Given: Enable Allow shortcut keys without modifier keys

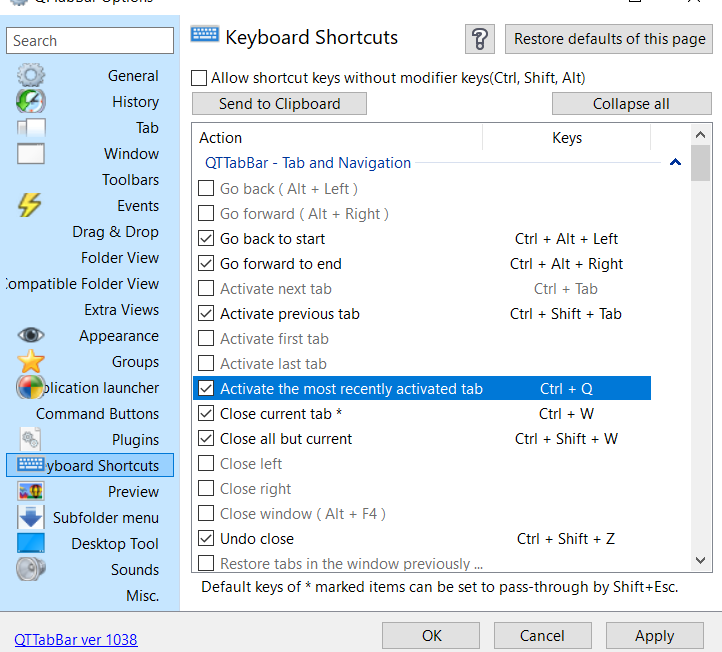Looking at the screenshot, I should (199, 78).
